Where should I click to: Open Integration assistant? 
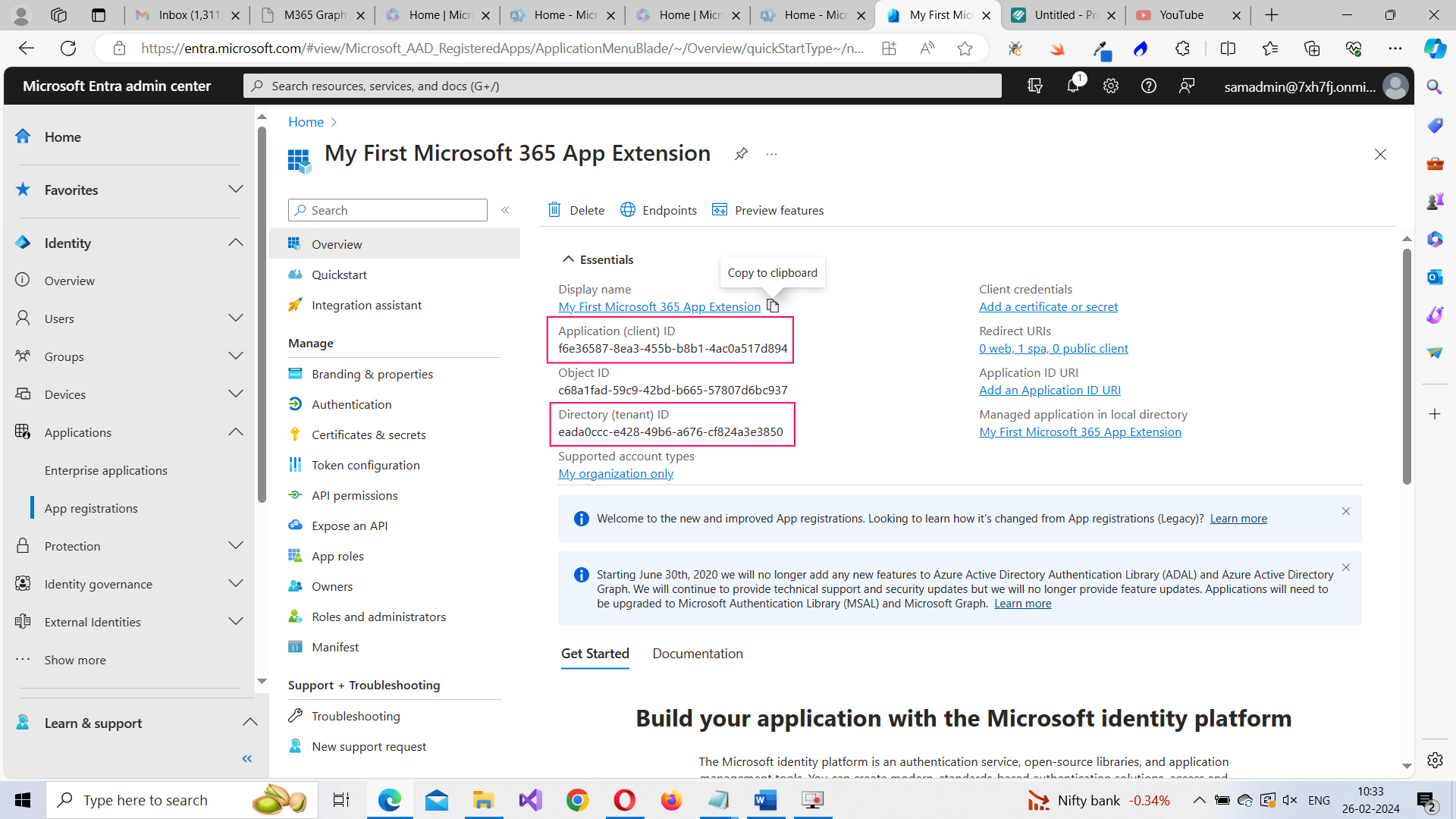(x=367, y=305)
